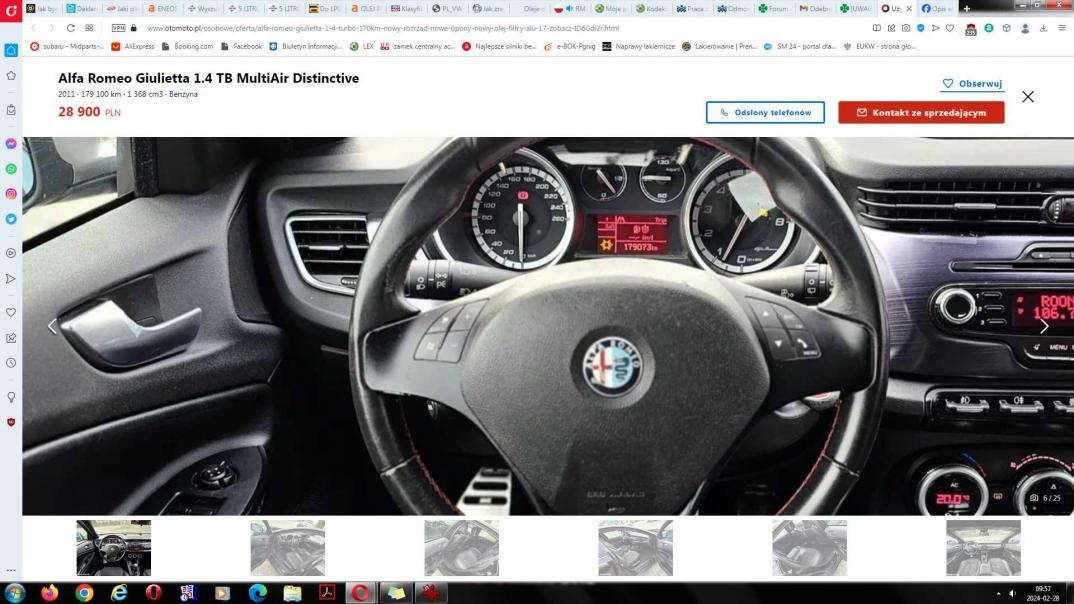Open Adobe Reader from taskbar
Viewport: 1074px width, 604px height.
[327, 593]
